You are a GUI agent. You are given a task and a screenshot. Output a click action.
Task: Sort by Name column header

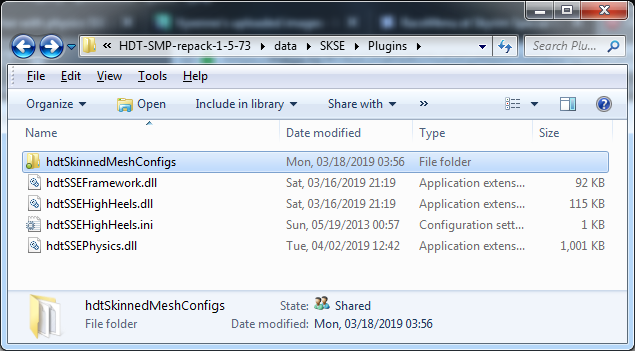tap(41, 133)
